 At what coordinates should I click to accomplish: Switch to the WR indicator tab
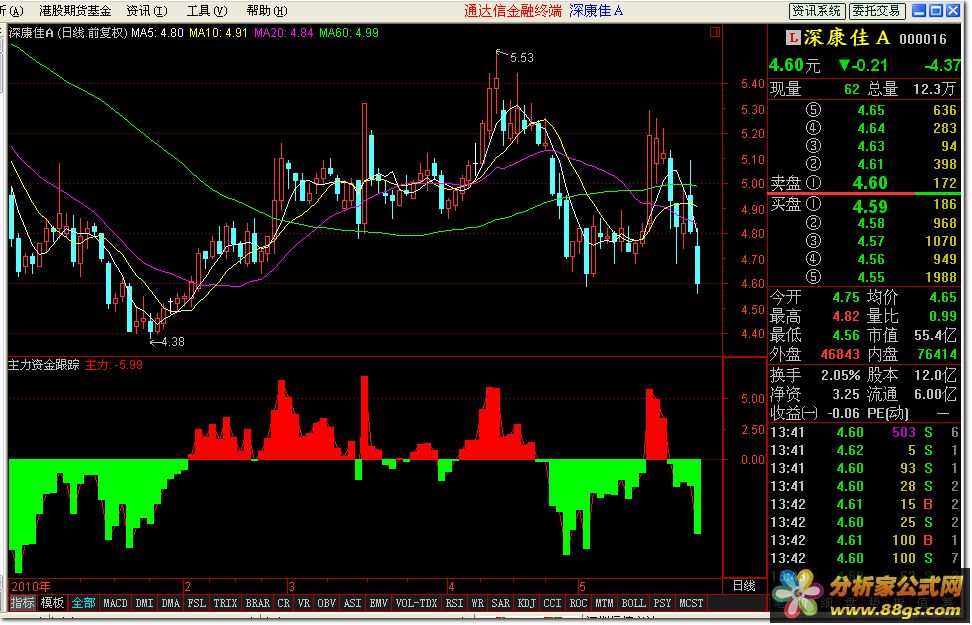pos(477,603)
